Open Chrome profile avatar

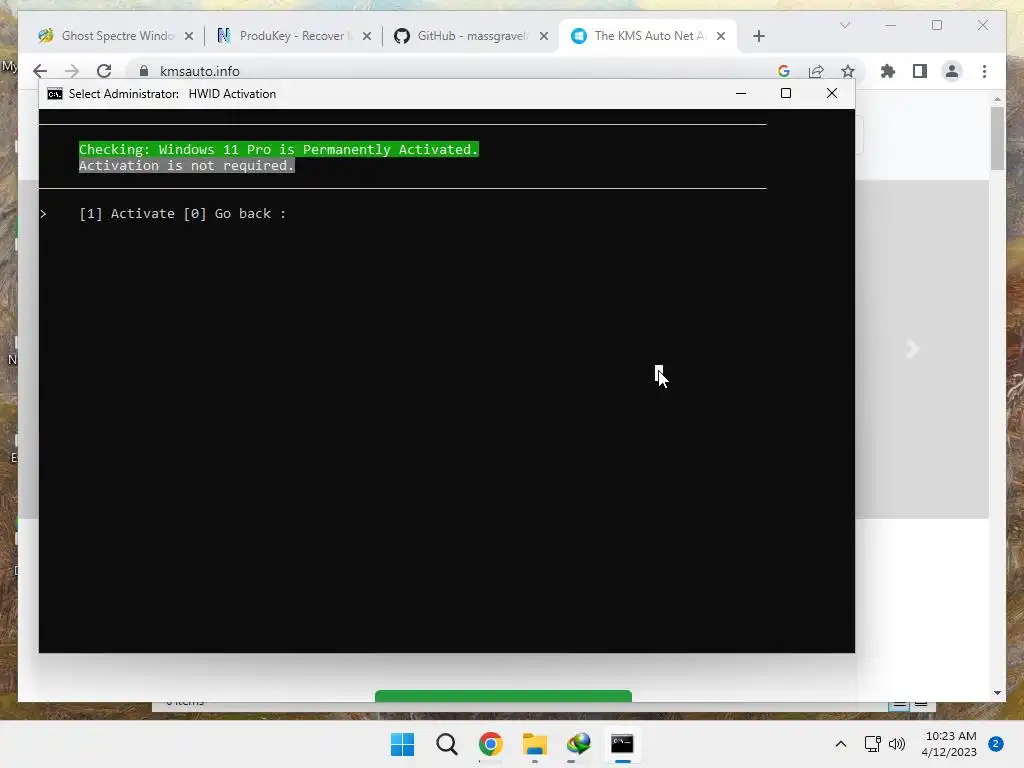tap(952, 71)
